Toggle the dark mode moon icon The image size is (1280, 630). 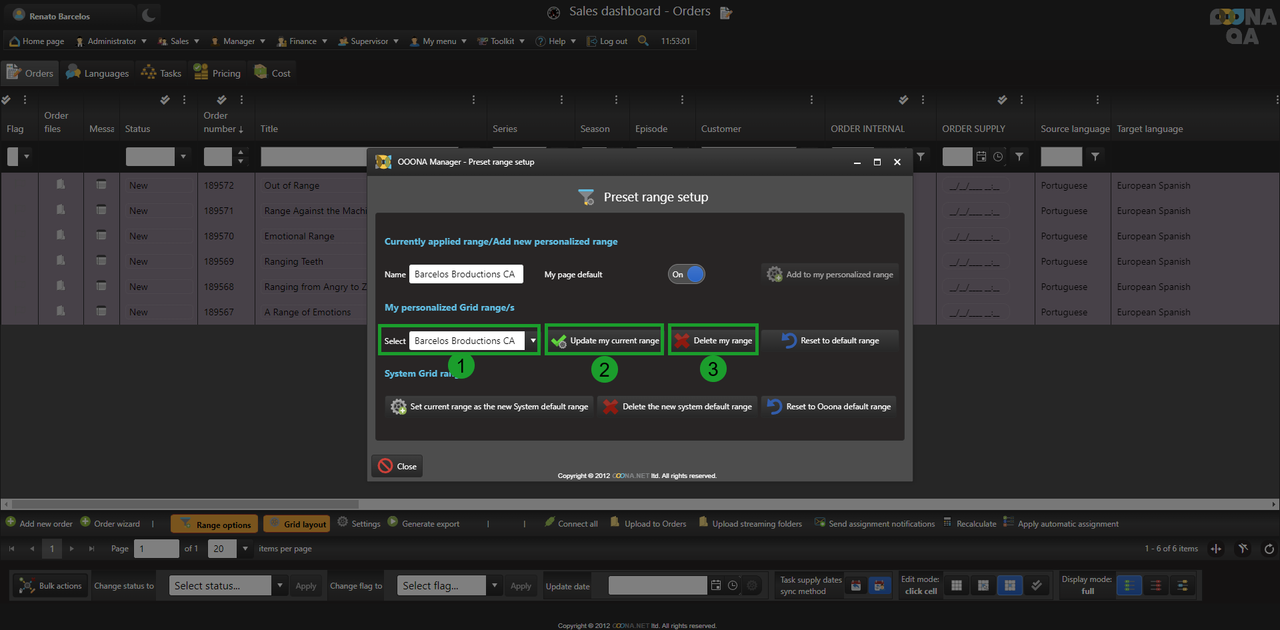(x=148, y=14)
